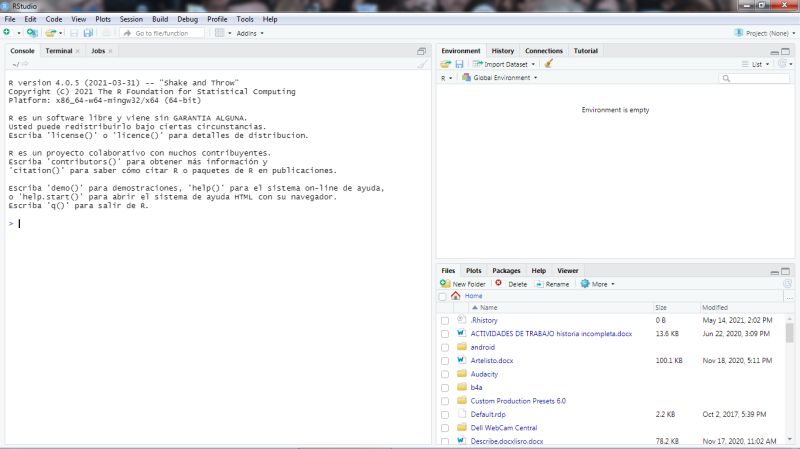800x449 pixels.
Task: Minimize the Environment pane
Action: click(x=774, y=52)
